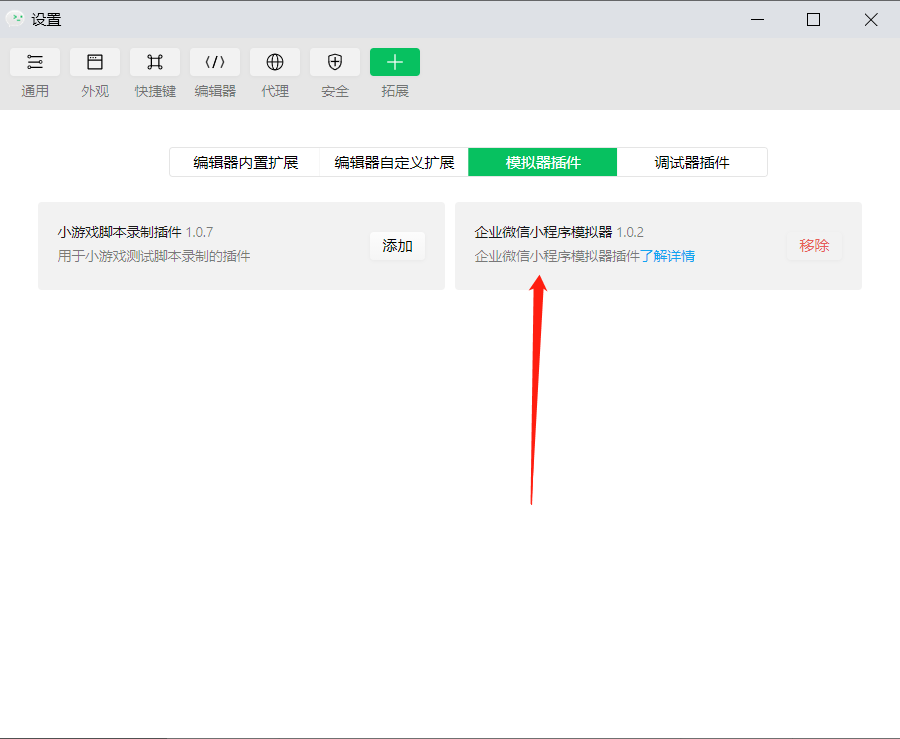Viewport: 900px width, 739px height.
Task: Open the 编辑器 editor settings icon
Action: 215,62
